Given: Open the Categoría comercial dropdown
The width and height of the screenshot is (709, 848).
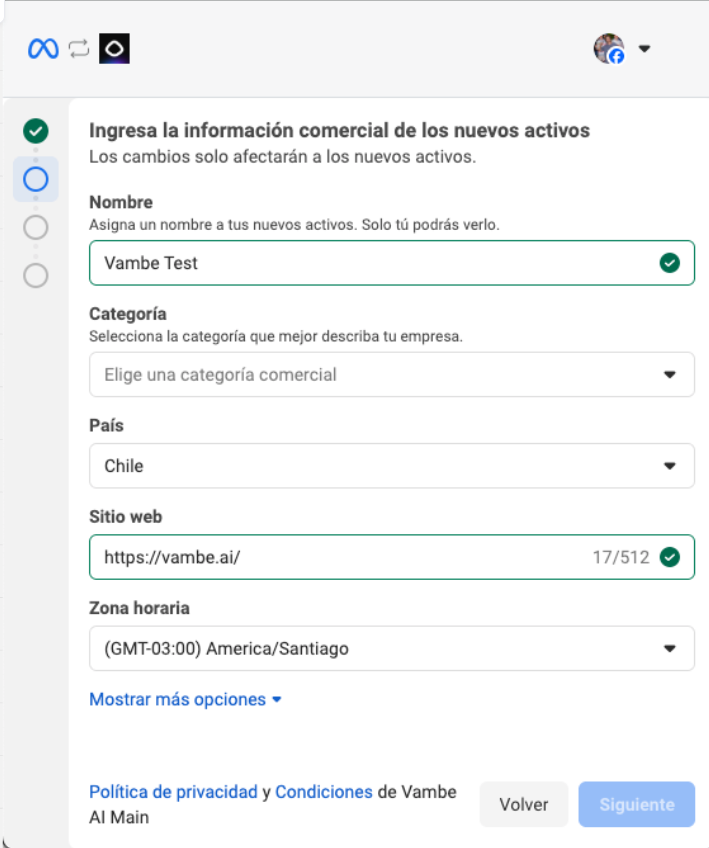Looking at the screenshot, I should click(391, 375).
